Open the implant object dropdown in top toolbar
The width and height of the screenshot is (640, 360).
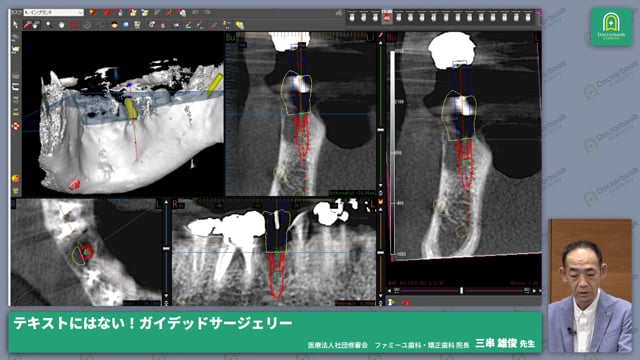click(x=53, y=13)
